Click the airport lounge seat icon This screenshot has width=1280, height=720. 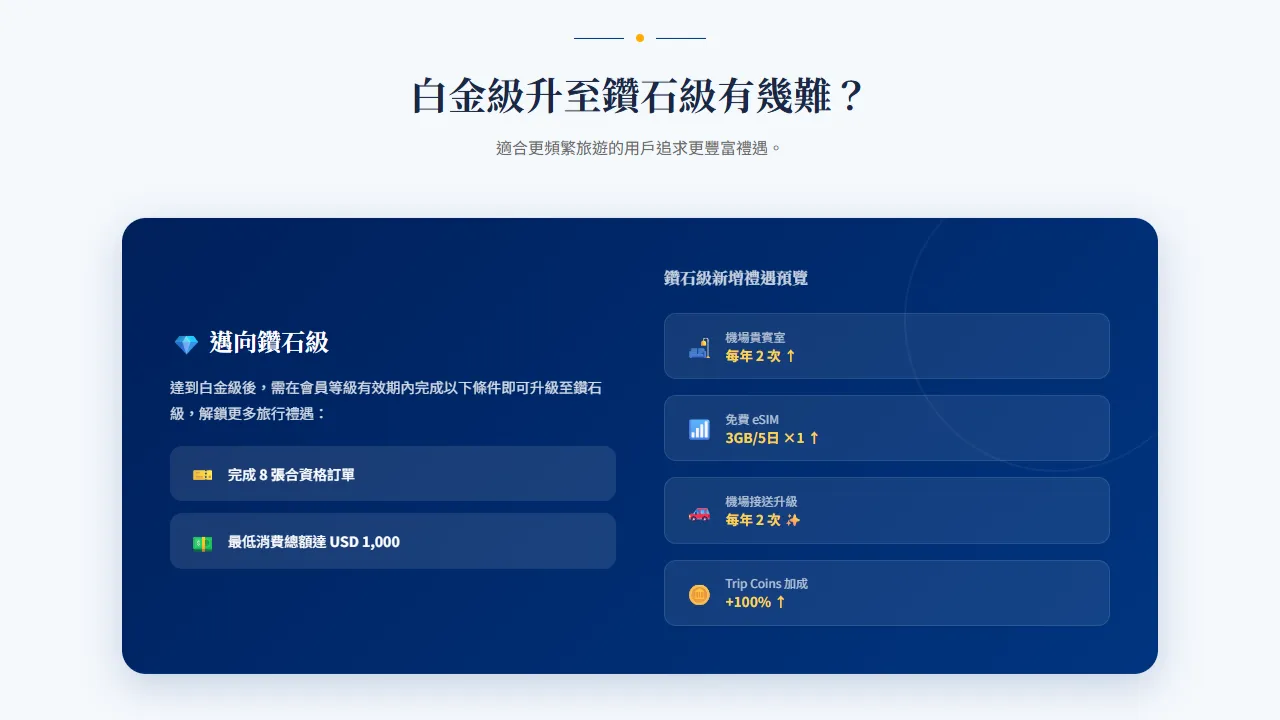(x=699, y=348)
